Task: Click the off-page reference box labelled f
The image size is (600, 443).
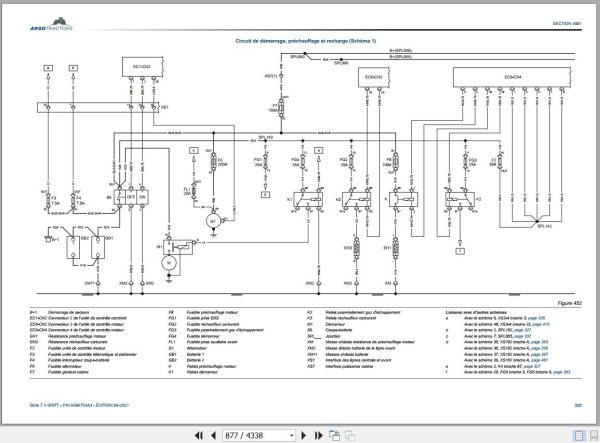Action: click(x=460, y=251)
